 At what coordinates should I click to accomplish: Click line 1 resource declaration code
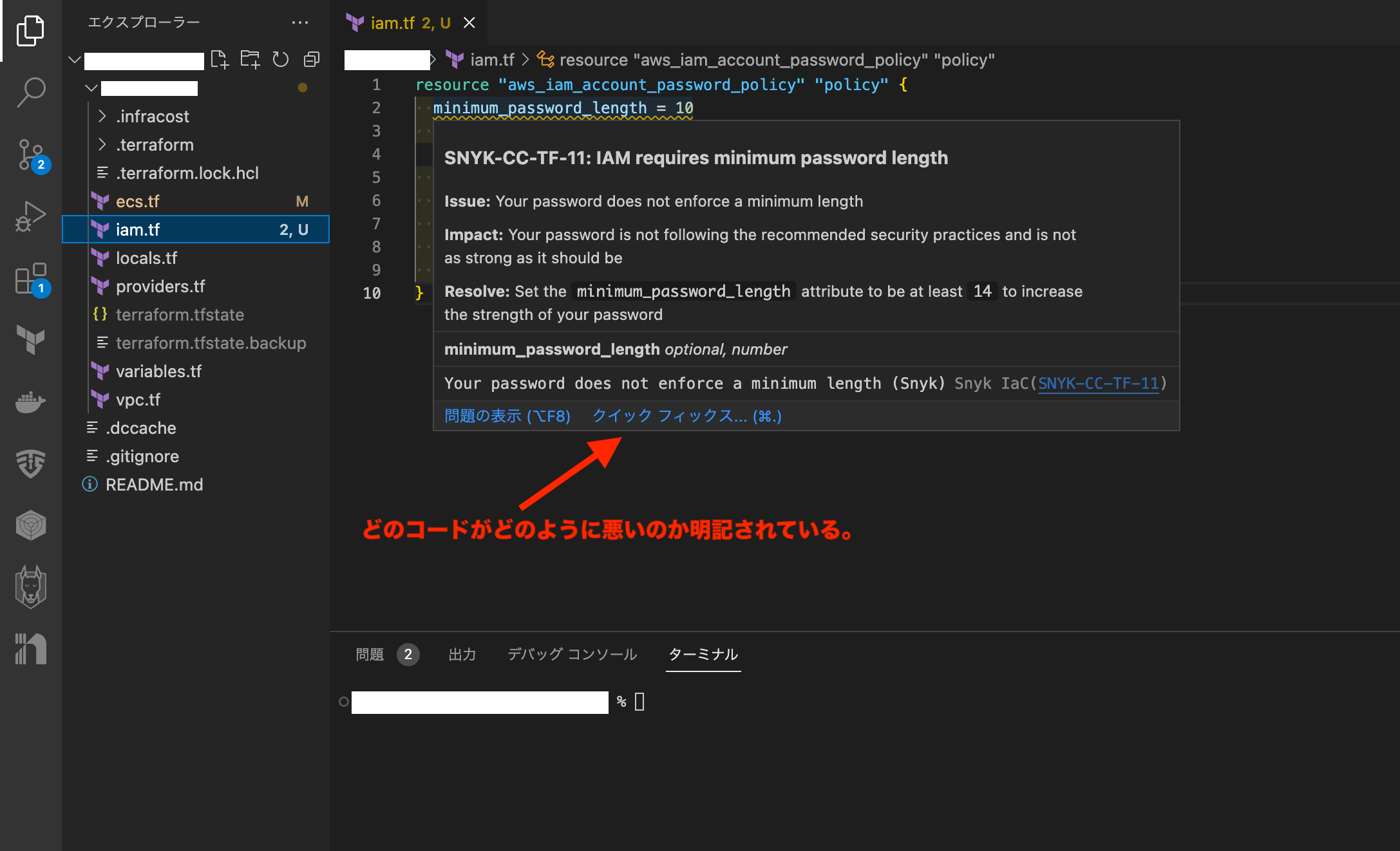pos(661,84)
